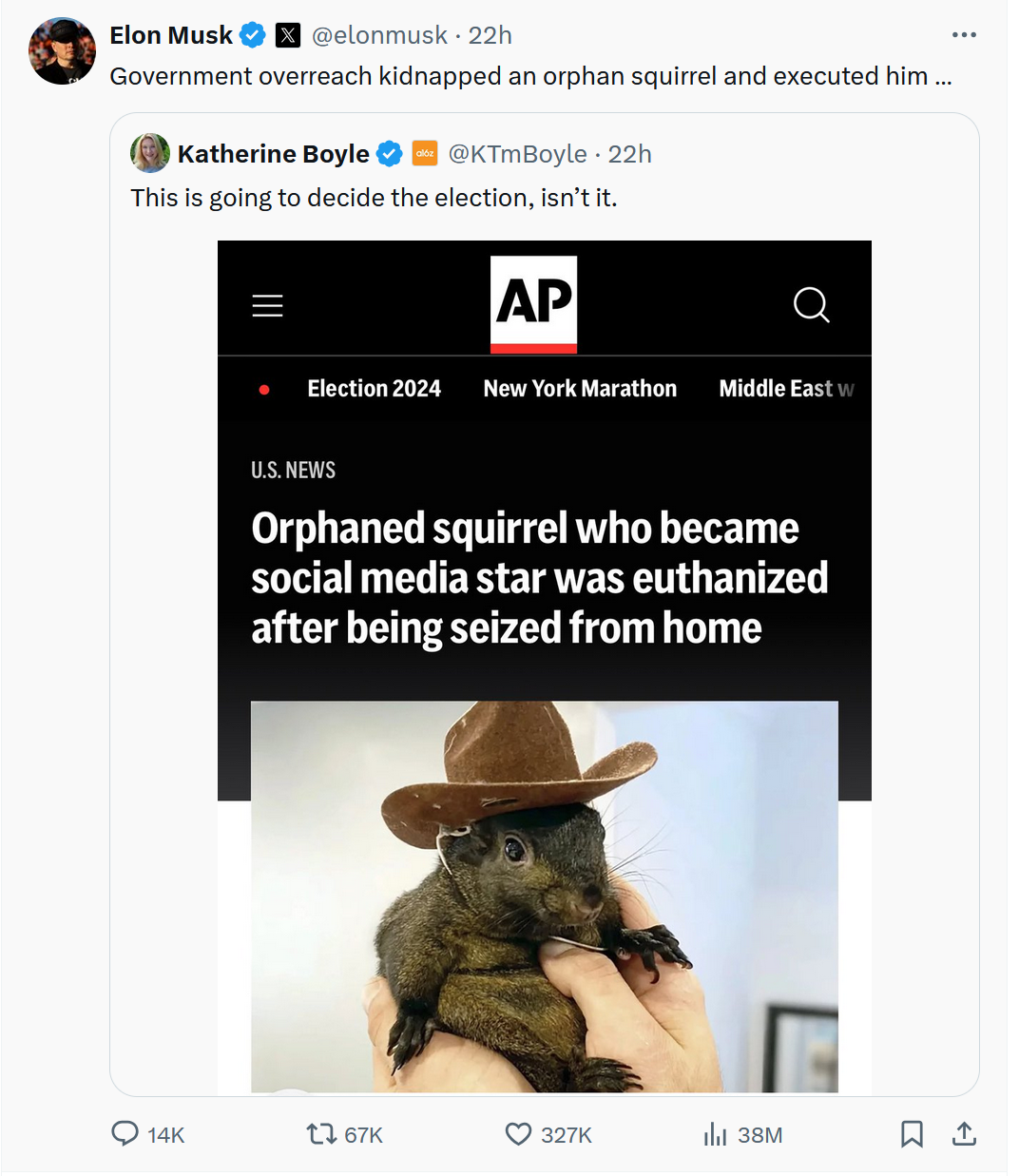Viewport: 1019px width, 1176px height.
Task: Open the view analytics bar chart icon
Action: point(715,1133)
